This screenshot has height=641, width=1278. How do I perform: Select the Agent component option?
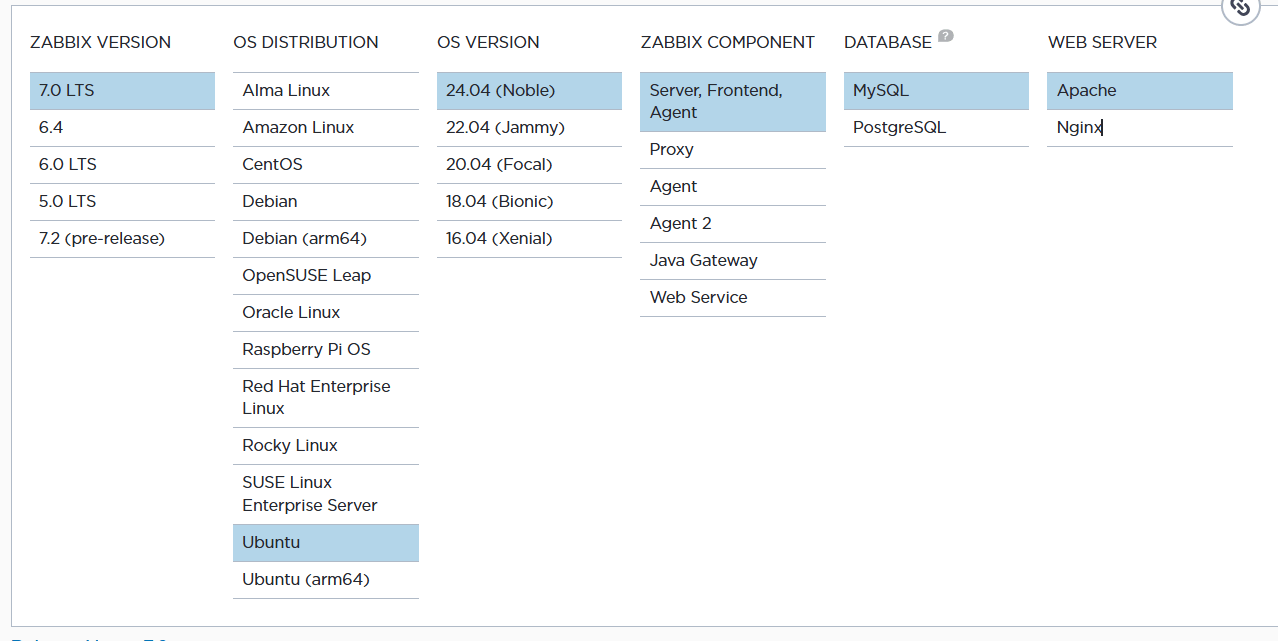coord(733,187)
